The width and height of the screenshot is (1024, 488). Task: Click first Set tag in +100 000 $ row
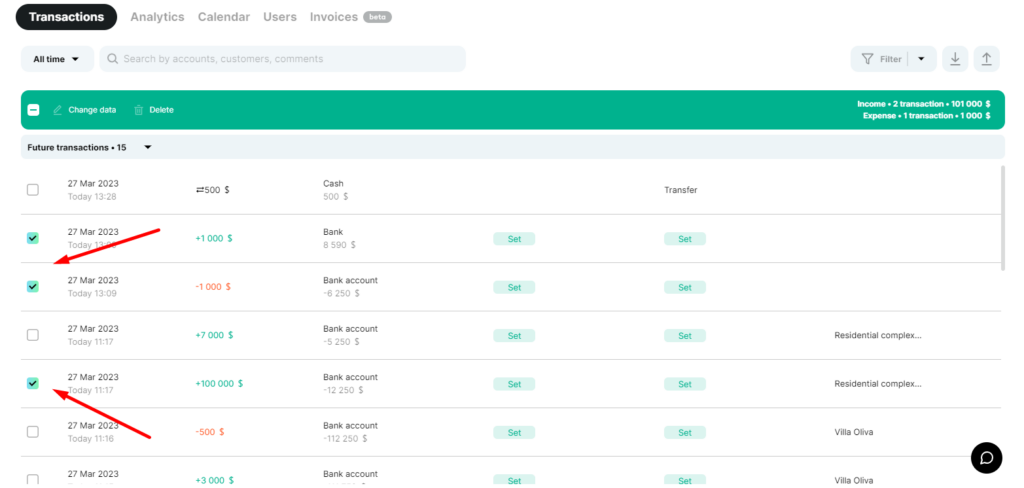pyautogui.click(x=514, y=384)
